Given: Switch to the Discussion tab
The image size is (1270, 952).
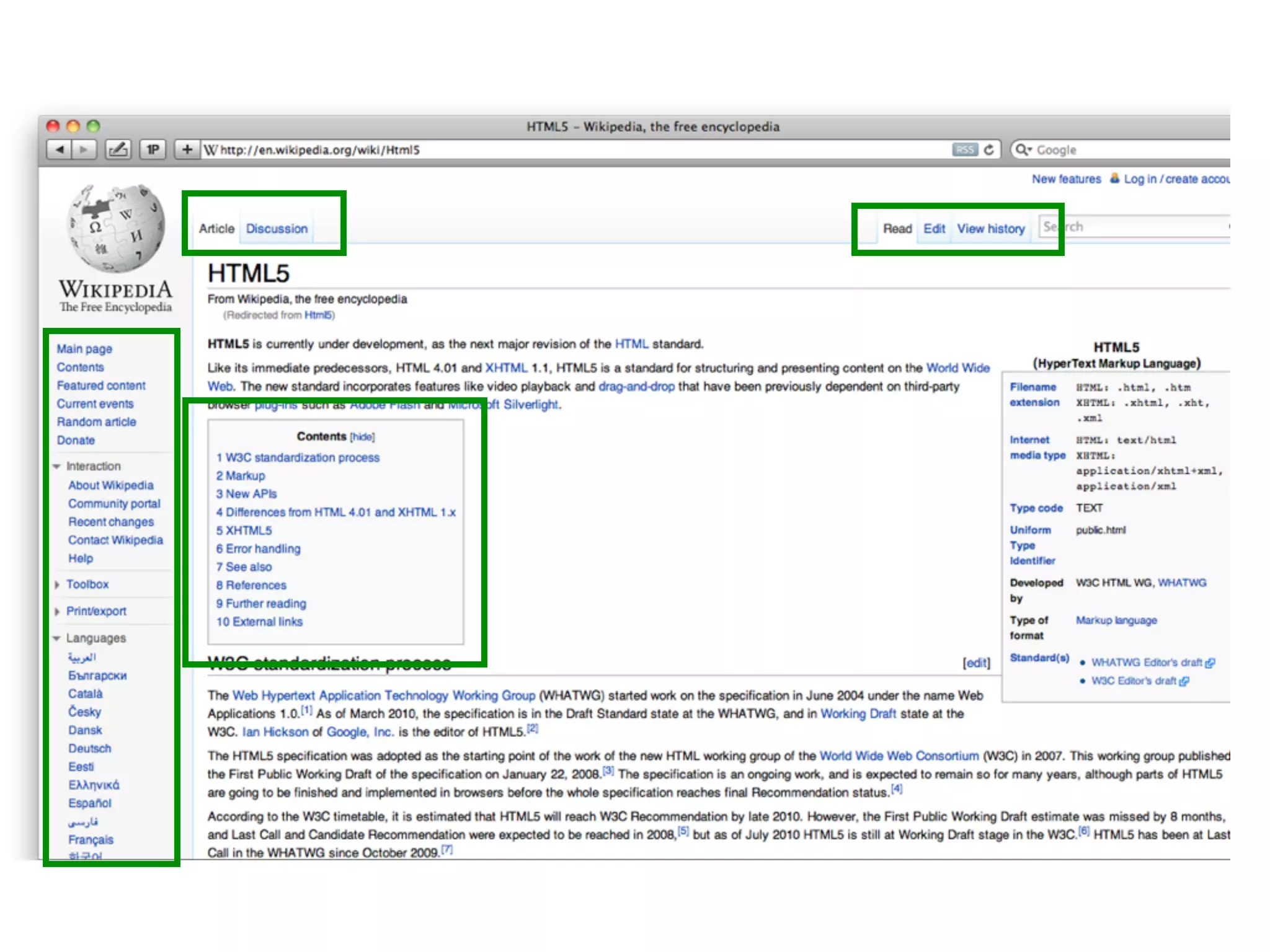Looking at the screenshot, I should (x=277, y=229).
